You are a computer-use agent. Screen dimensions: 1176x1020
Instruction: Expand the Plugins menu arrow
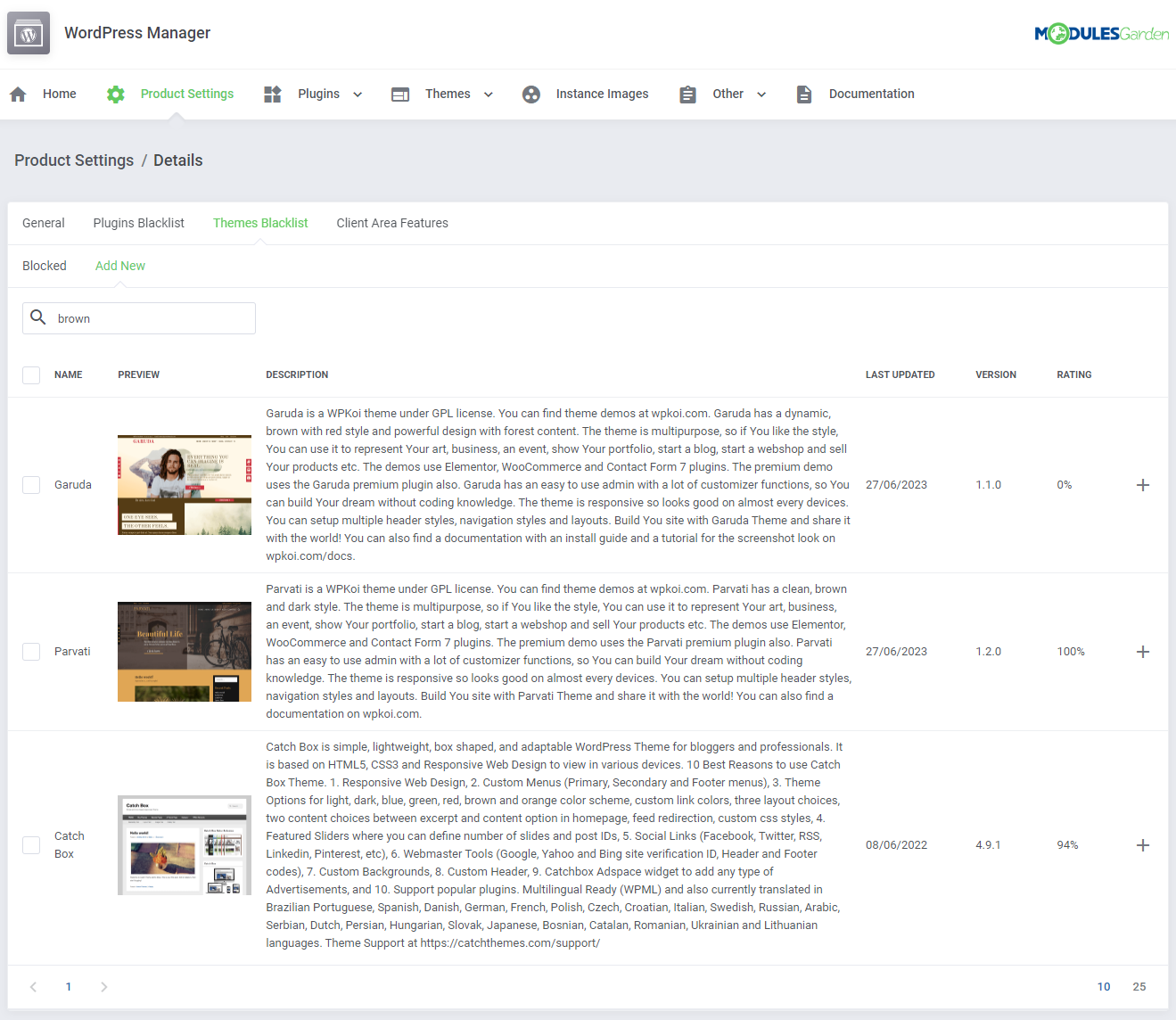(358, 95)
